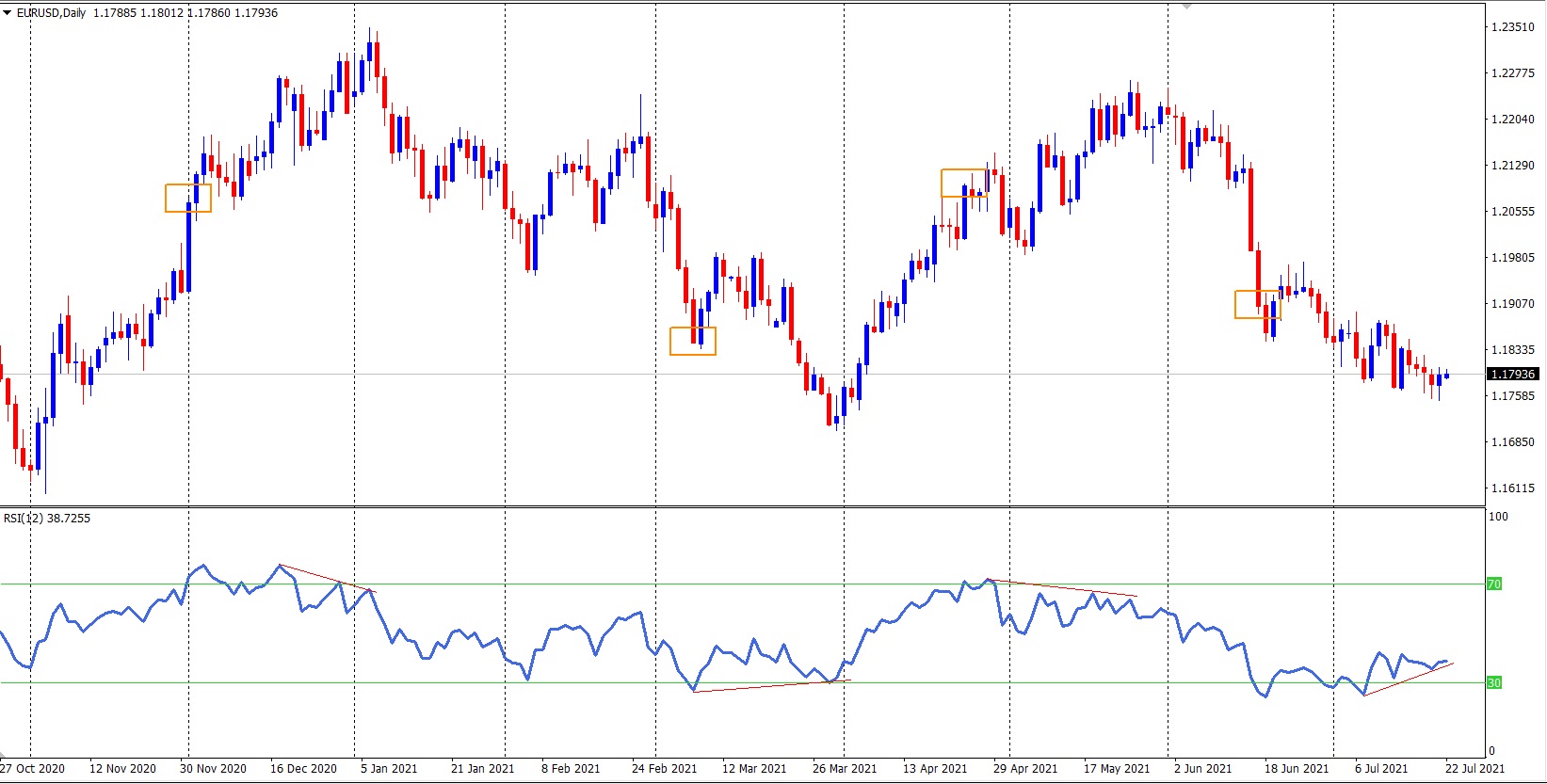The width and height of the screenshot is (1547, 784).
Task: Click the 22 Jul 2021 date label
Action: point(1475,769)
